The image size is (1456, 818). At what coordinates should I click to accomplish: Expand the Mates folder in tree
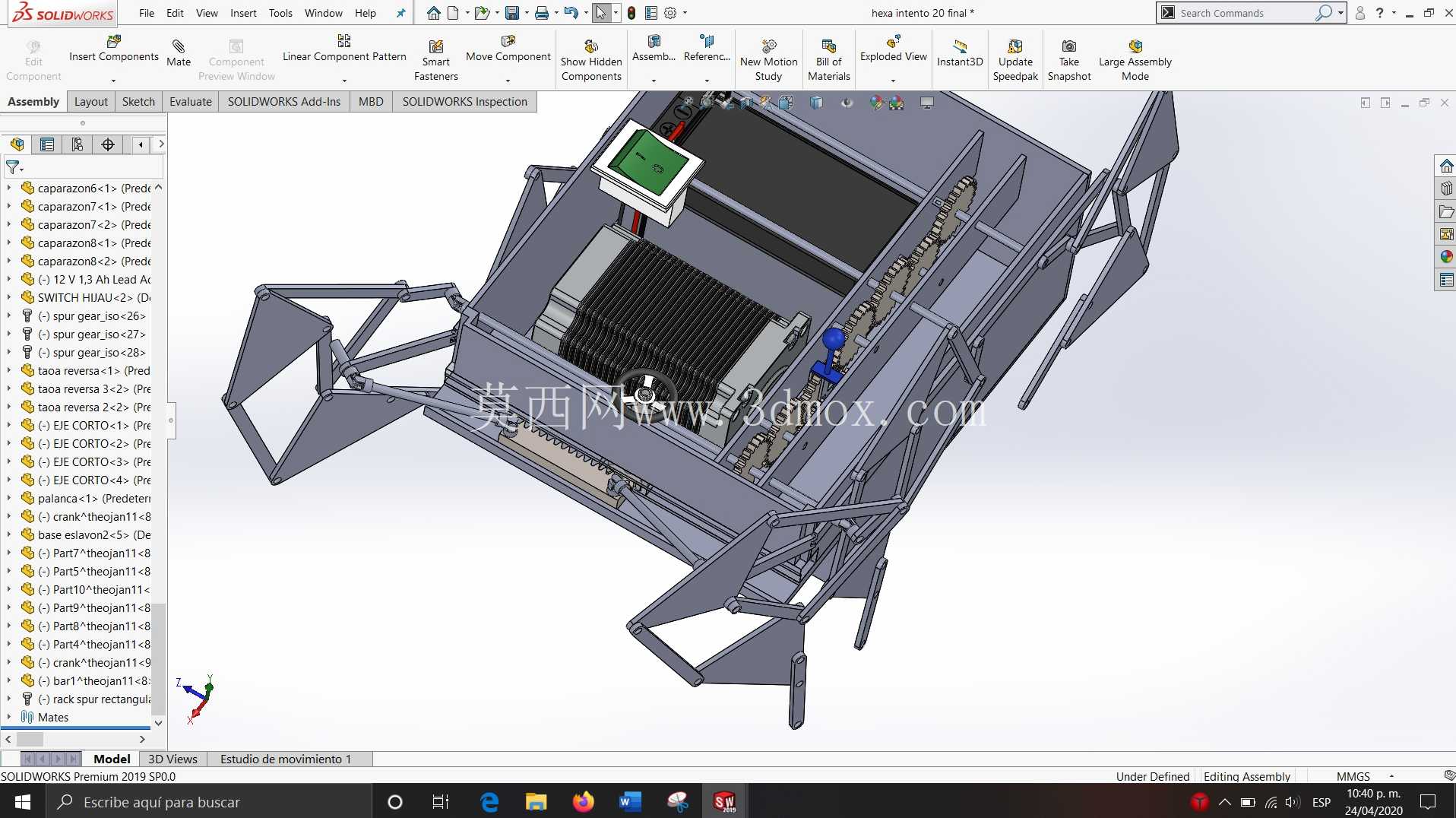9,717
